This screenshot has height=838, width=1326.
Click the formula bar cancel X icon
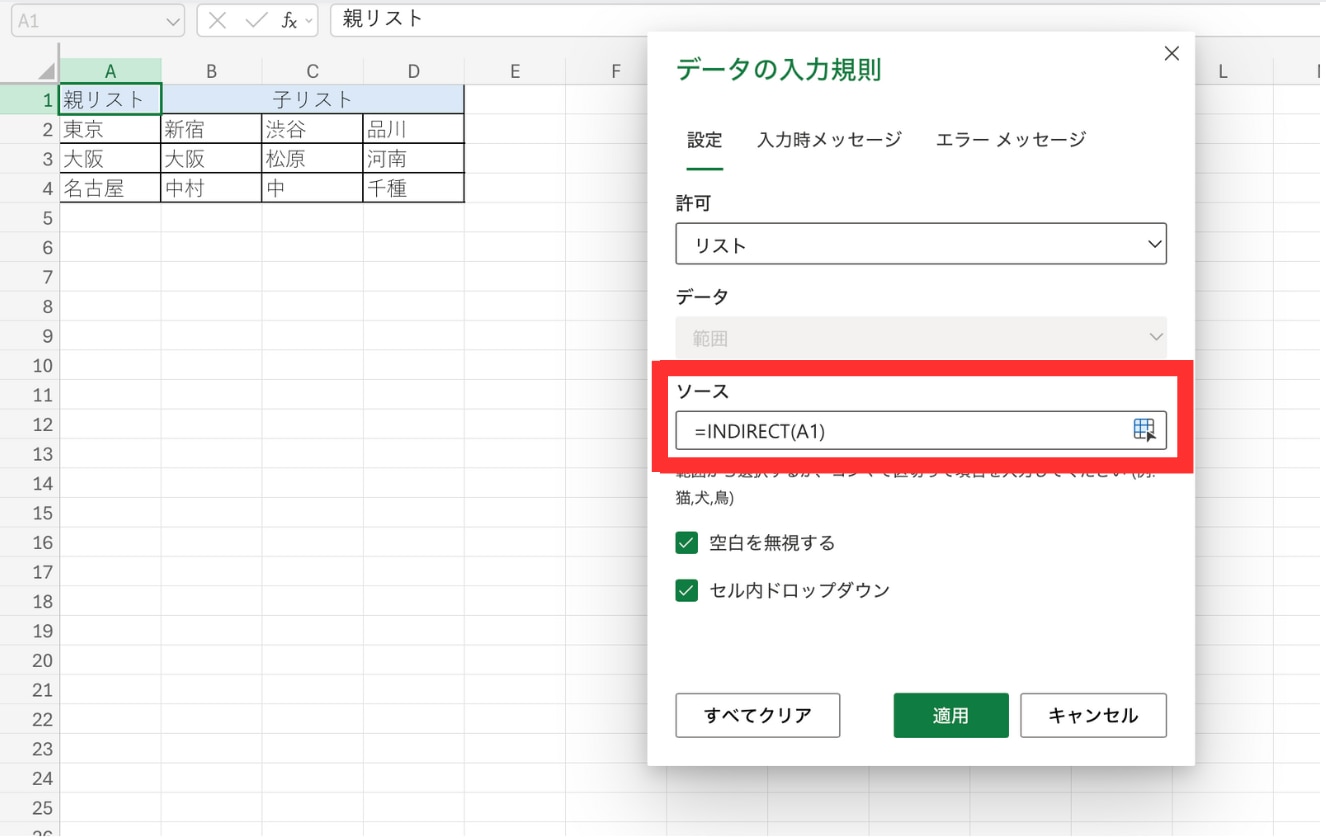tap(218, 20)
